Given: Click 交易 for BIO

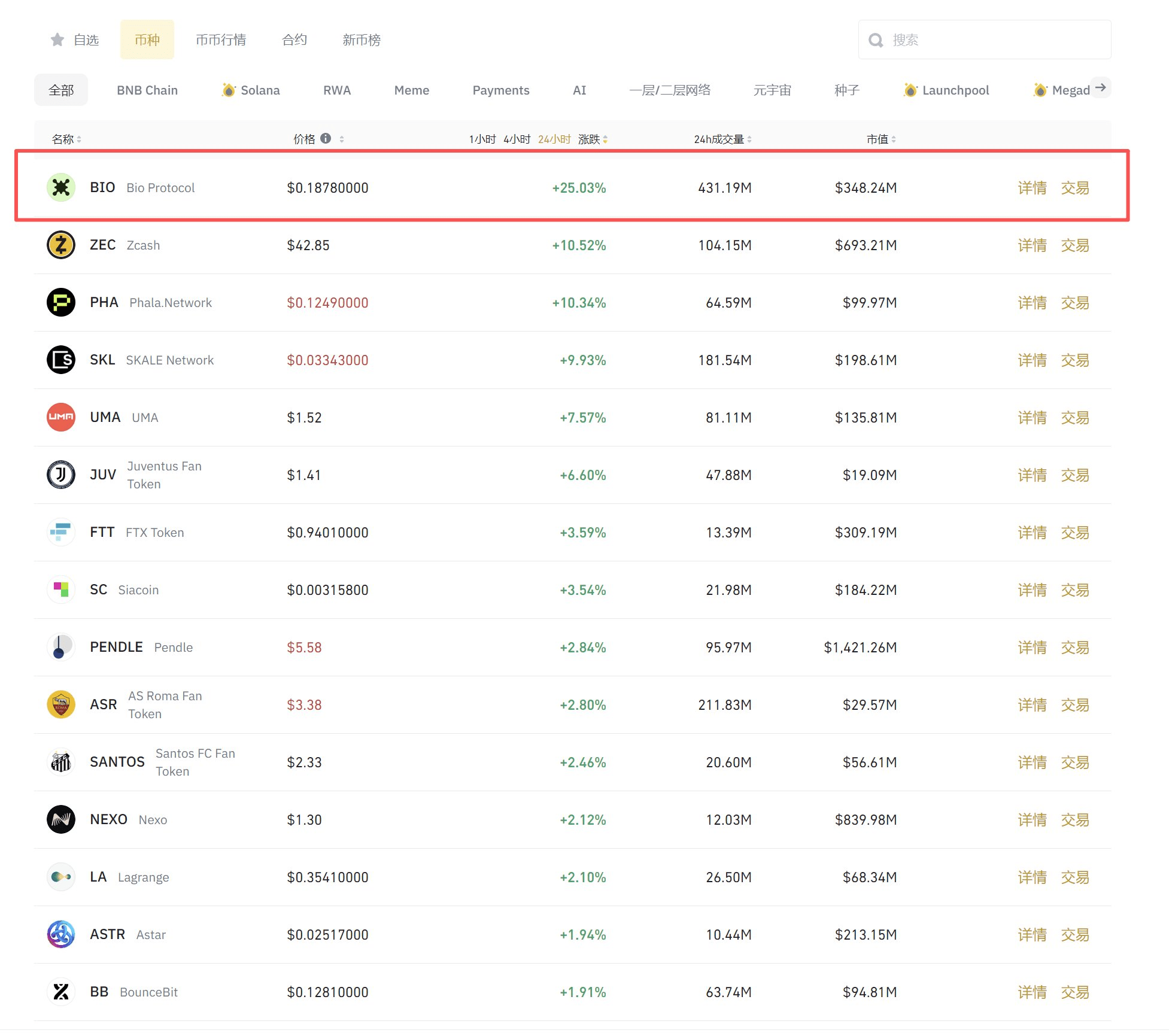Looking at the screenshot, I should tap(1075, 188).
